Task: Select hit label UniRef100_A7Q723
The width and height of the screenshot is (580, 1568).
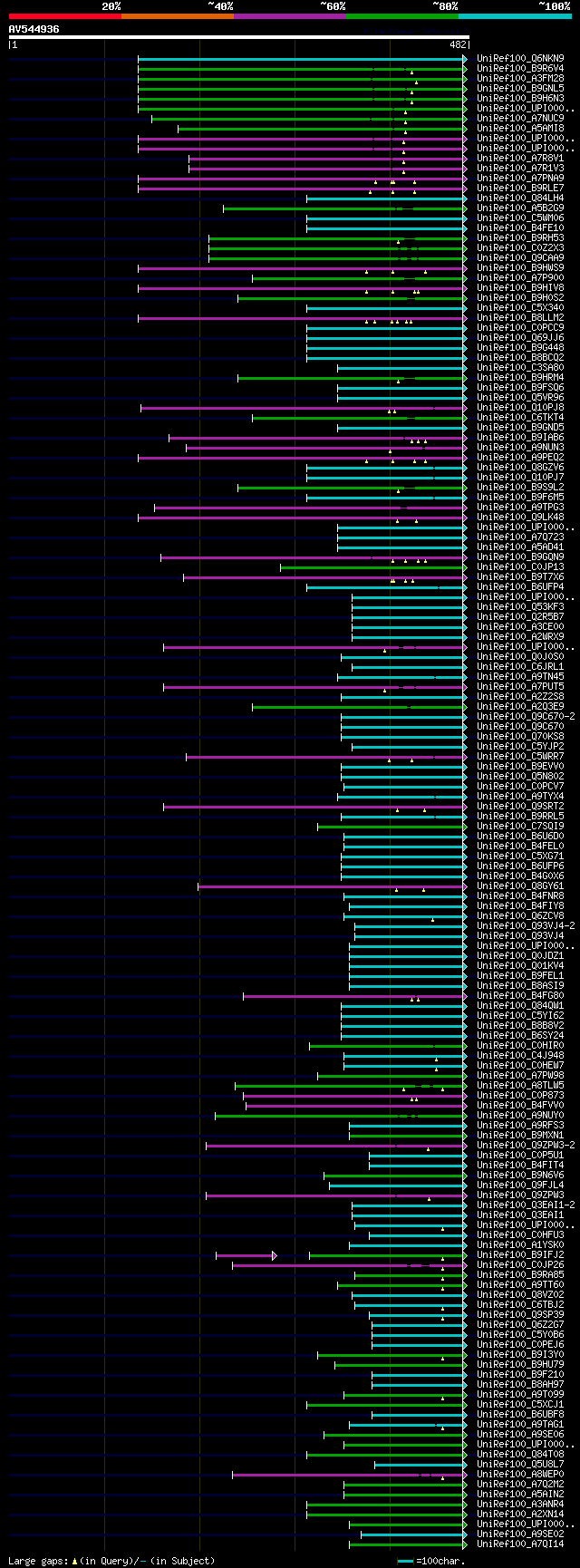Action: pyautogui.click(x=520, y=537)
